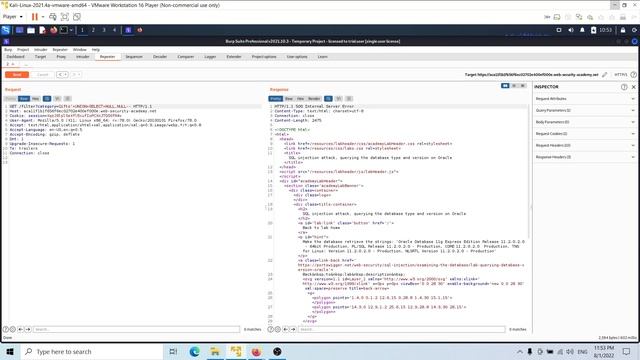Switch response view to Render
640x360 pixels.
pos(314,99)
